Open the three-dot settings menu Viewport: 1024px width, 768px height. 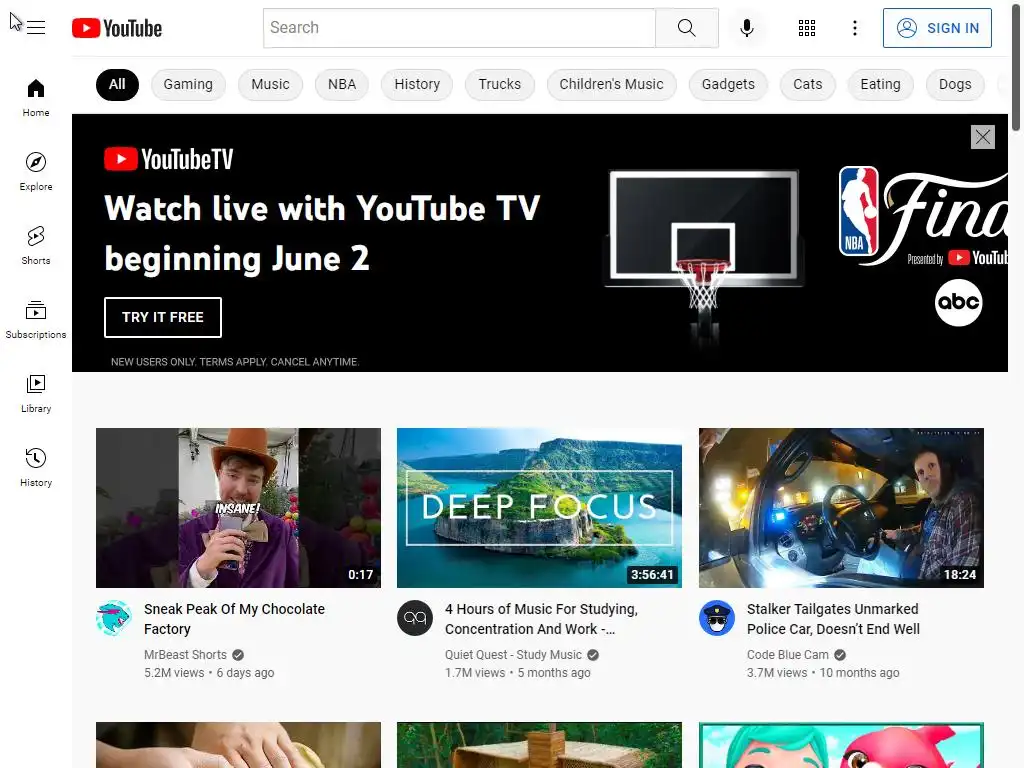[855, 28]
